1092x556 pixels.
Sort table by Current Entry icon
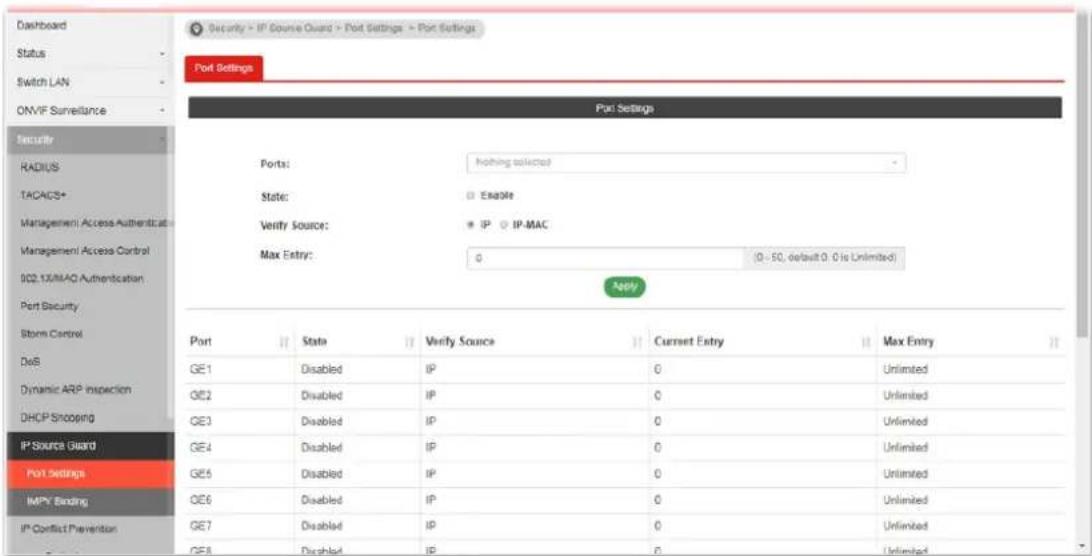point(866,342)
